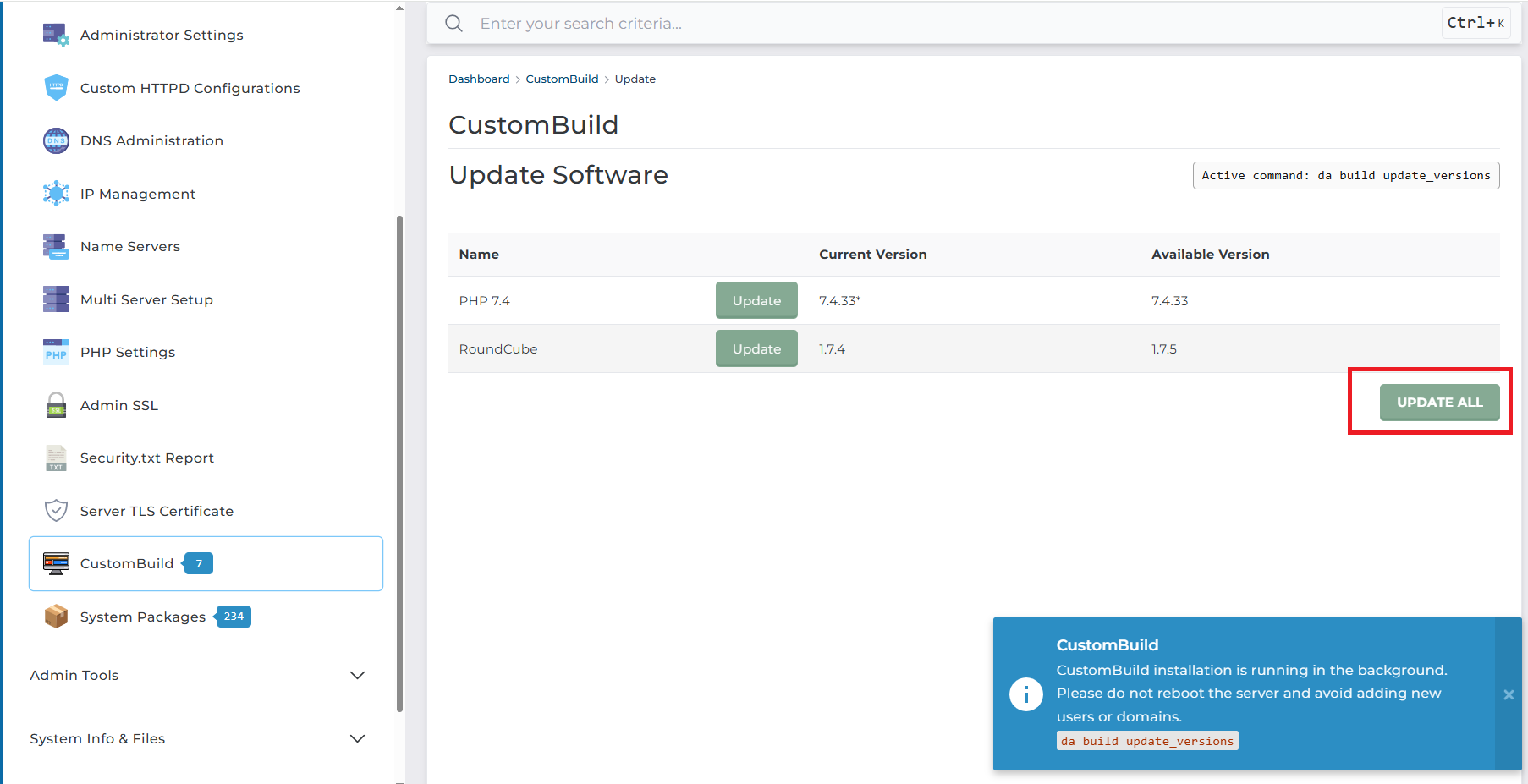This screenshot has height=784, width=1528.
Task: Click the Admin SSL padlock icon
Action: tap(56, 405)
